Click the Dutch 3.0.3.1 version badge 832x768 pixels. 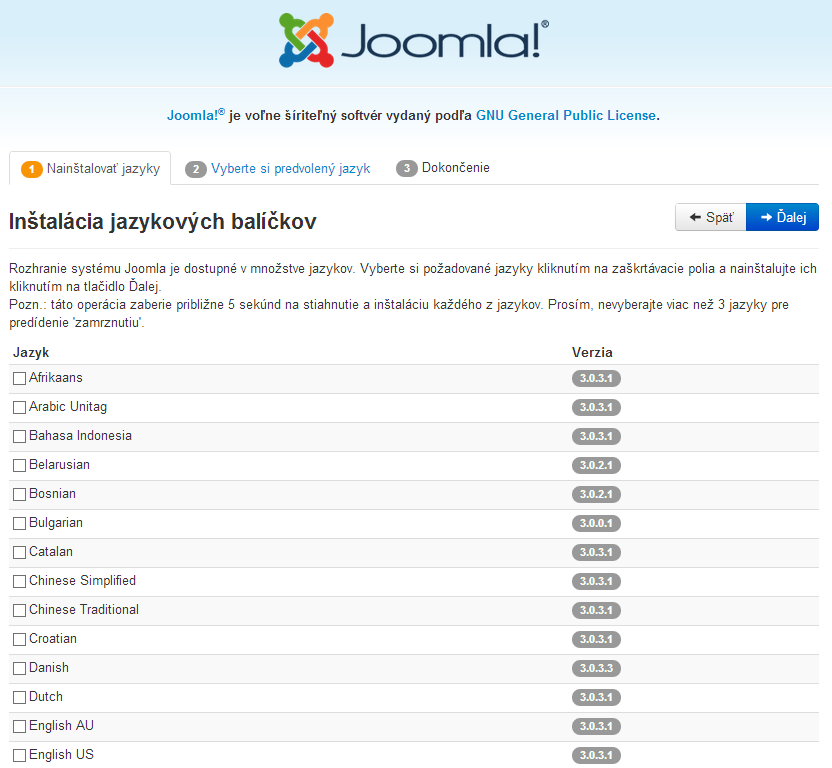[x=596, y=697]
